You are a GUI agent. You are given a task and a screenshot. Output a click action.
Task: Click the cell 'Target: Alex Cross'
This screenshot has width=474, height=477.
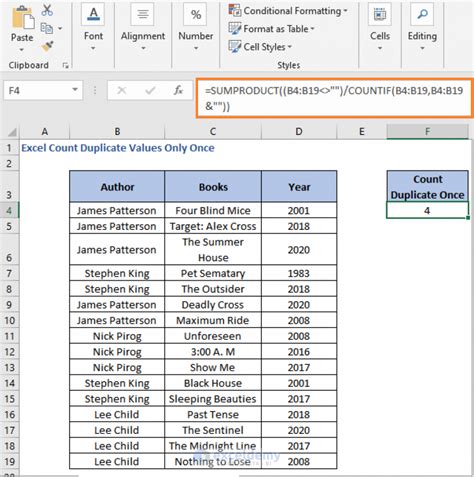pyautogui.click(x=213, y=226)
